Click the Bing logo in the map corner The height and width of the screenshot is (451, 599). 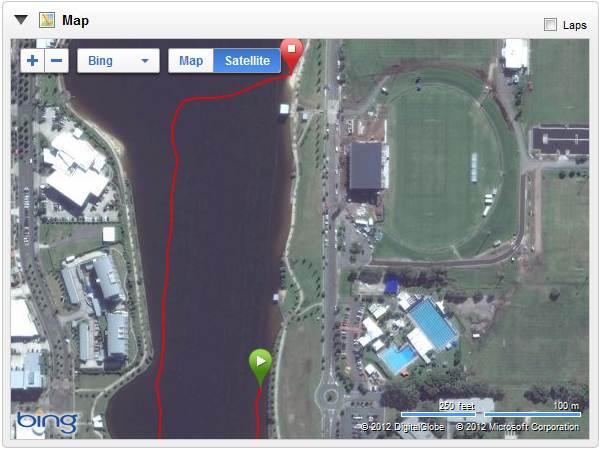pos(47,423)
